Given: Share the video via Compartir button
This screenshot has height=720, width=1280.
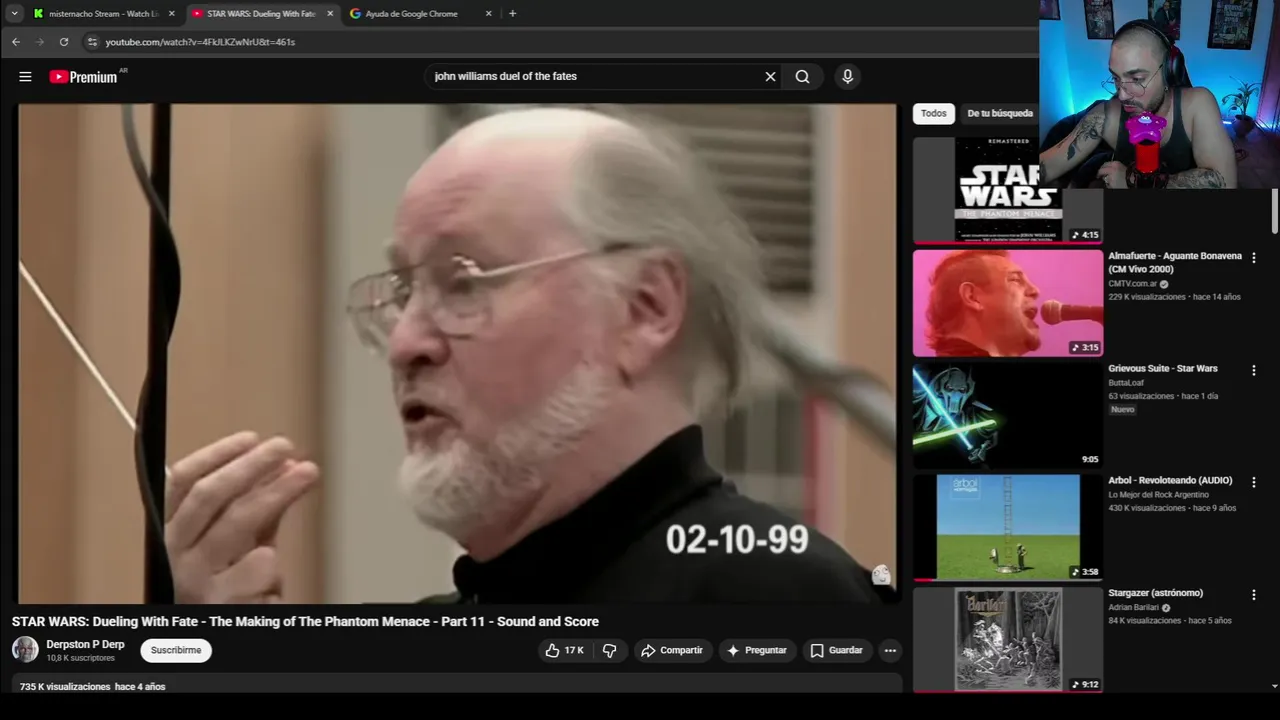Looking at the screenshot, I should (x=672, y=650).
